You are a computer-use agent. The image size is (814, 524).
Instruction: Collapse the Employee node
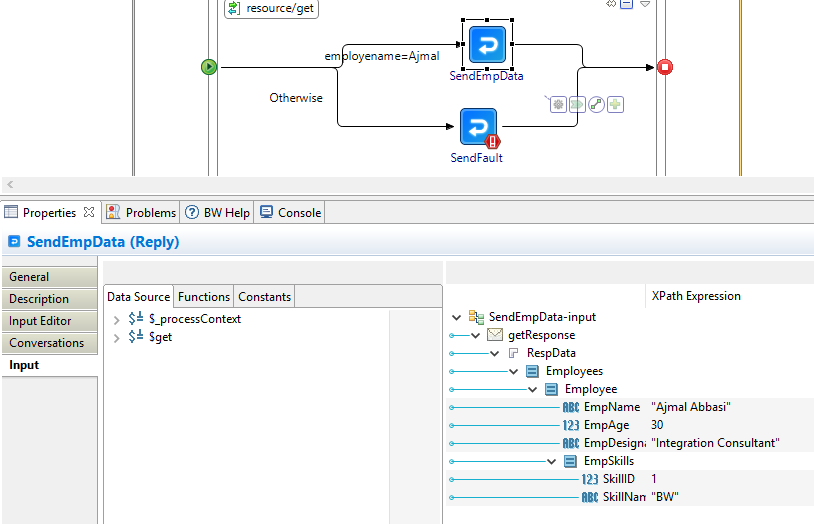533,389
